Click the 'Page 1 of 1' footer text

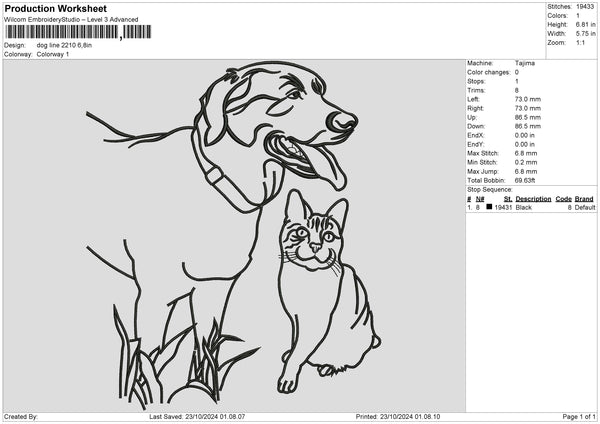pyautogui.click(x=579, y=416)
